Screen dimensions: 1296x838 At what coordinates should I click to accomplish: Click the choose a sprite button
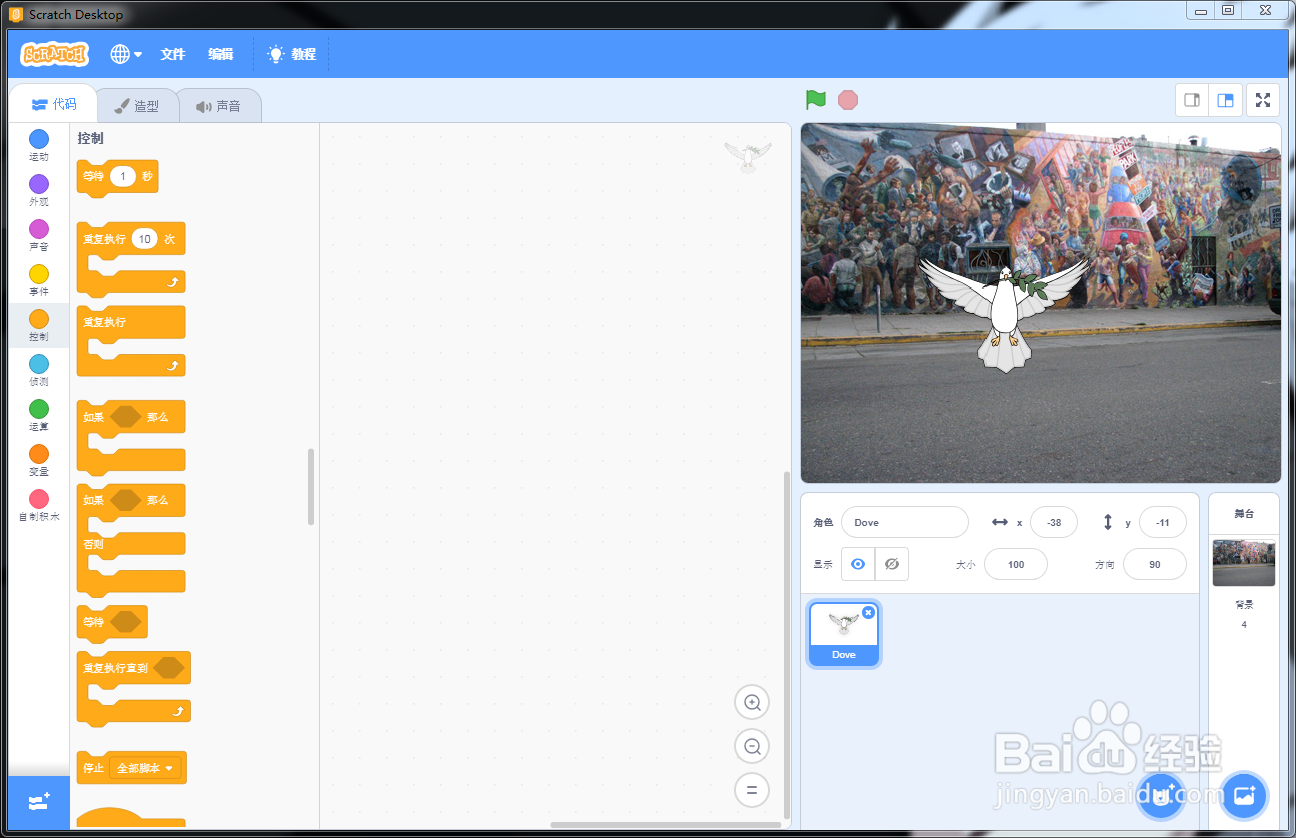click(1160, 796)
